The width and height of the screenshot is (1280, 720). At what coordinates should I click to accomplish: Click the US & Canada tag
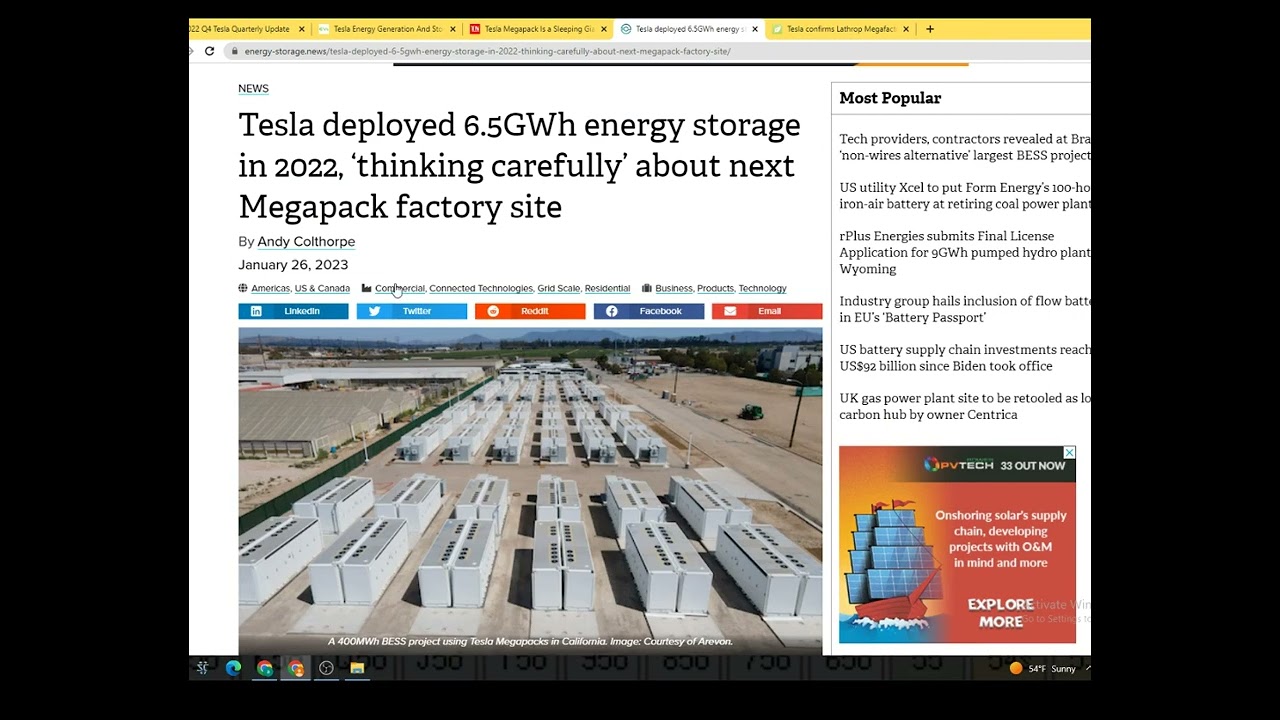[x=322, y=288]
